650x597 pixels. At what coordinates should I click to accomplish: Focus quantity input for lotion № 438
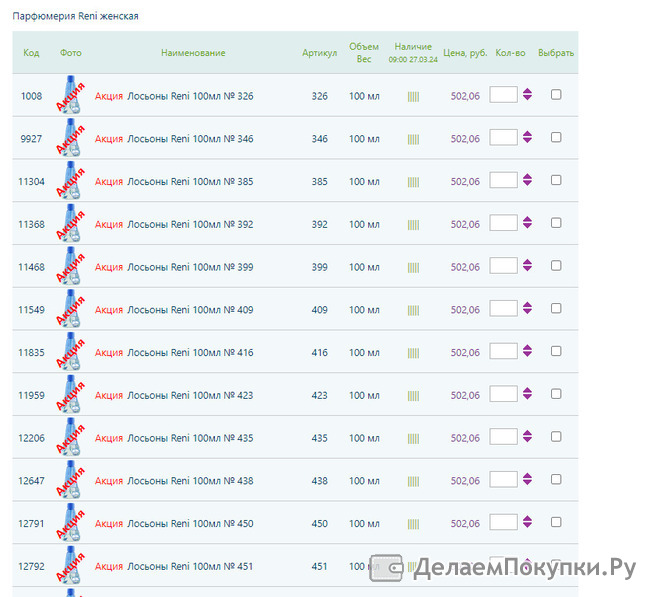pos(503,479)
